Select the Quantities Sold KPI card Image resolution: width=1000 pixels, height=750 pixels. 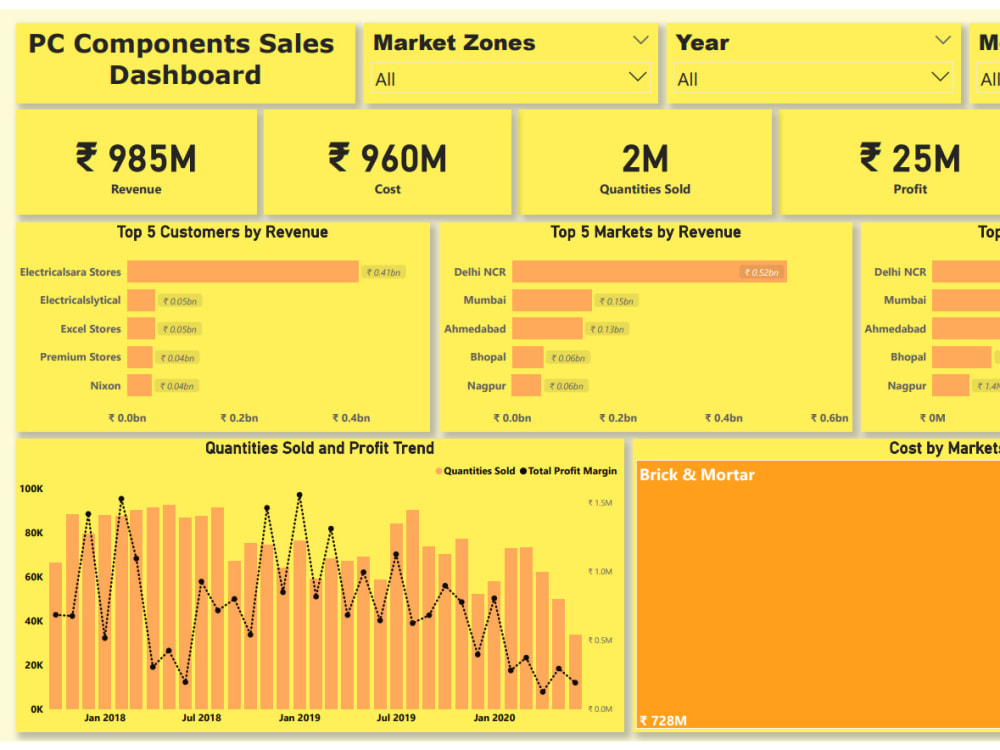(643, 162)
